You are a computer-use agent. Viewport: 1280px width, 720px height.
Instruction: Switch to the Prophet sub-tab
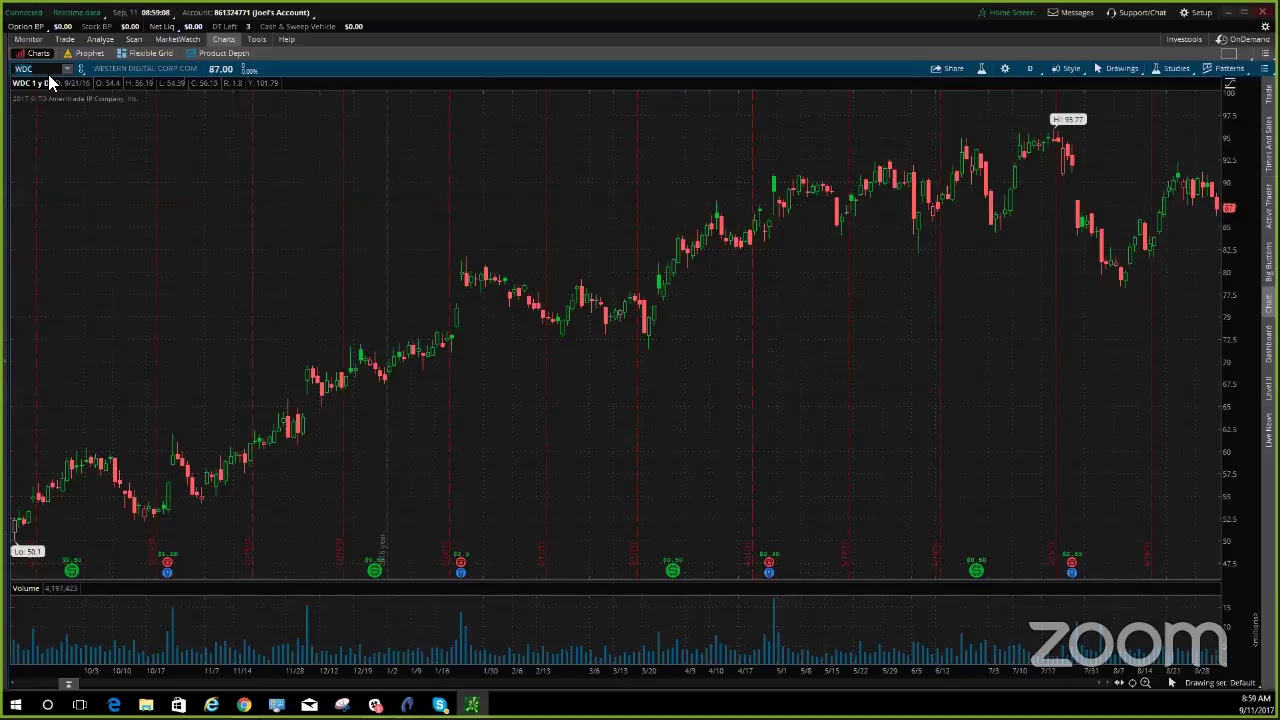tap(84, 53)
